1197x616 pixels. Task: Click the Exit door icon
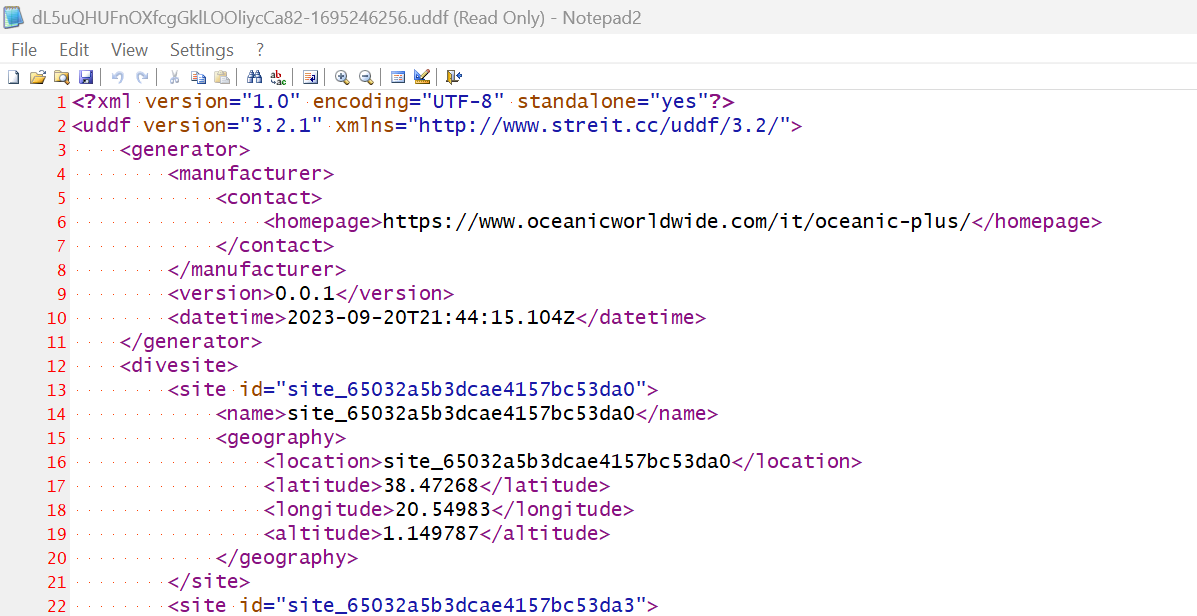click(454, 77)
